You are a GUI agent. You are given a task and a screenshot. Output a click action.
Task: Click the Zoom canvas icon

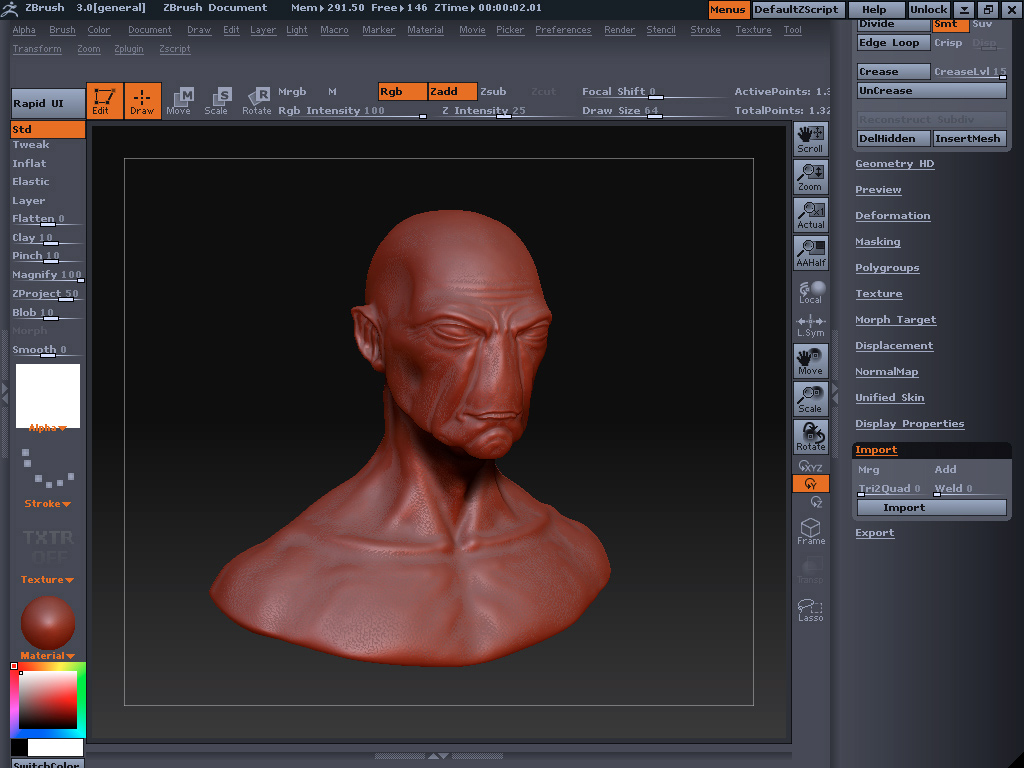coord(810,177)
